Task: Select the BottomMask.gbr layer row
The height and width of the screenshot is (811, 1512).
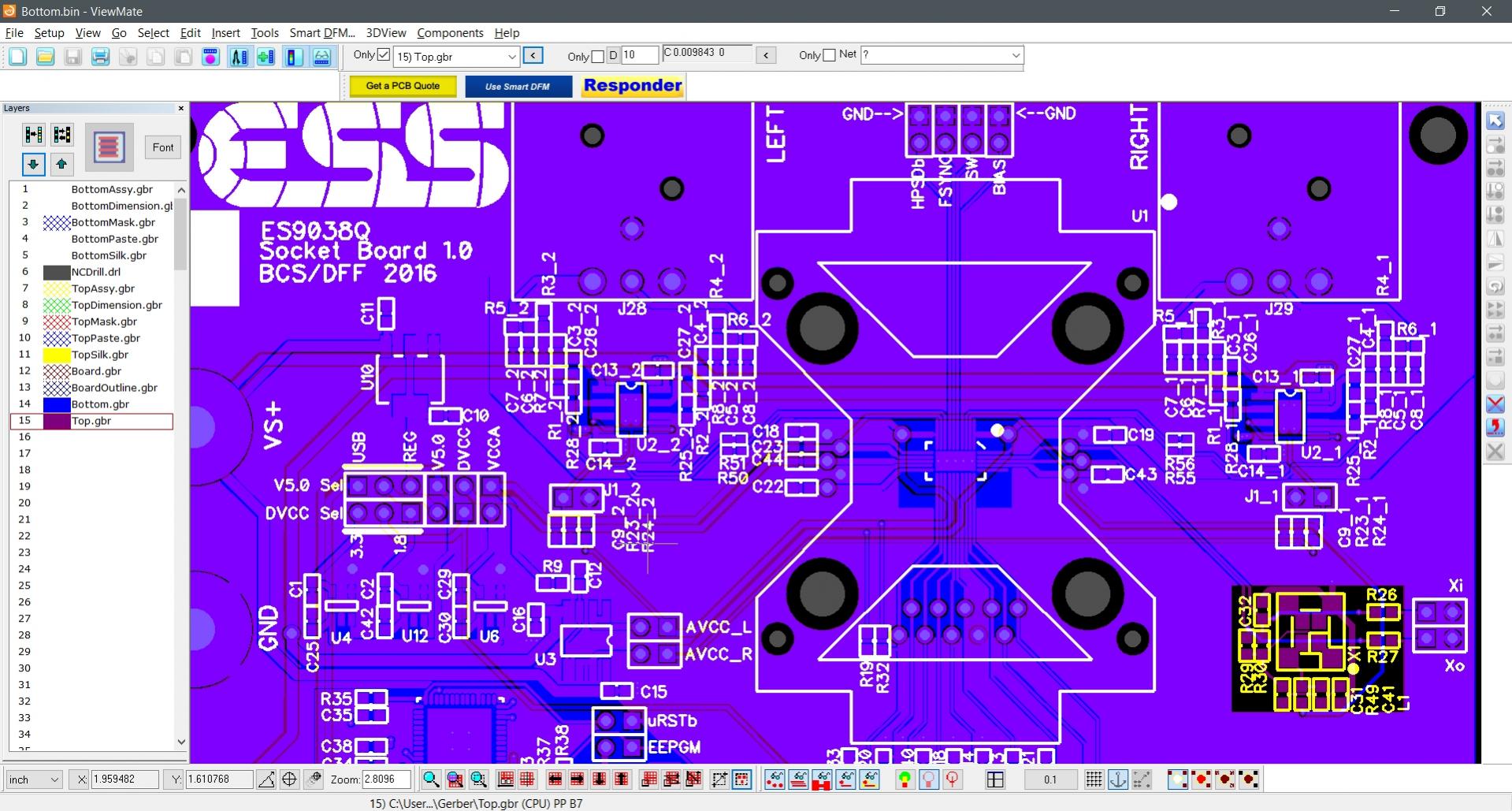Action: (x=91, y=222)
